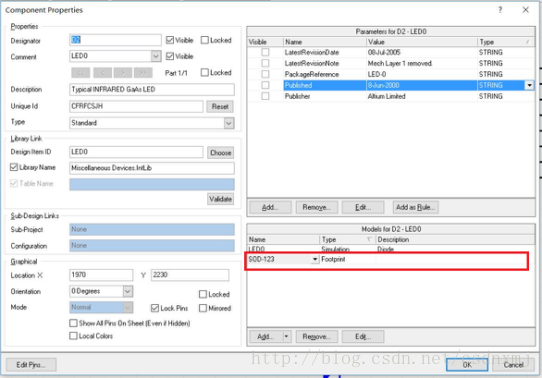Toggle visibility of LatestRevisionNote parameter

coord(265,63)
